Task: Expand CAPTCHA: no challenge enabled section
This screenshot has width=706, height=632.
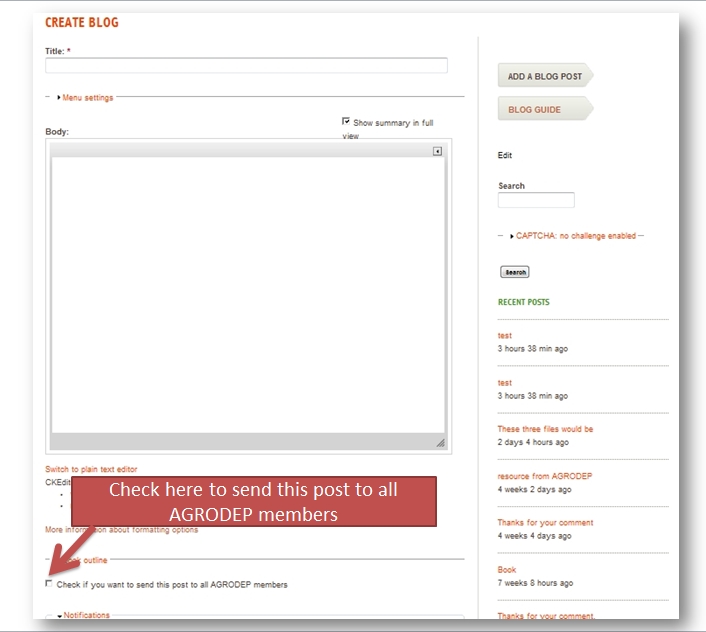Action: click(575, 236)
